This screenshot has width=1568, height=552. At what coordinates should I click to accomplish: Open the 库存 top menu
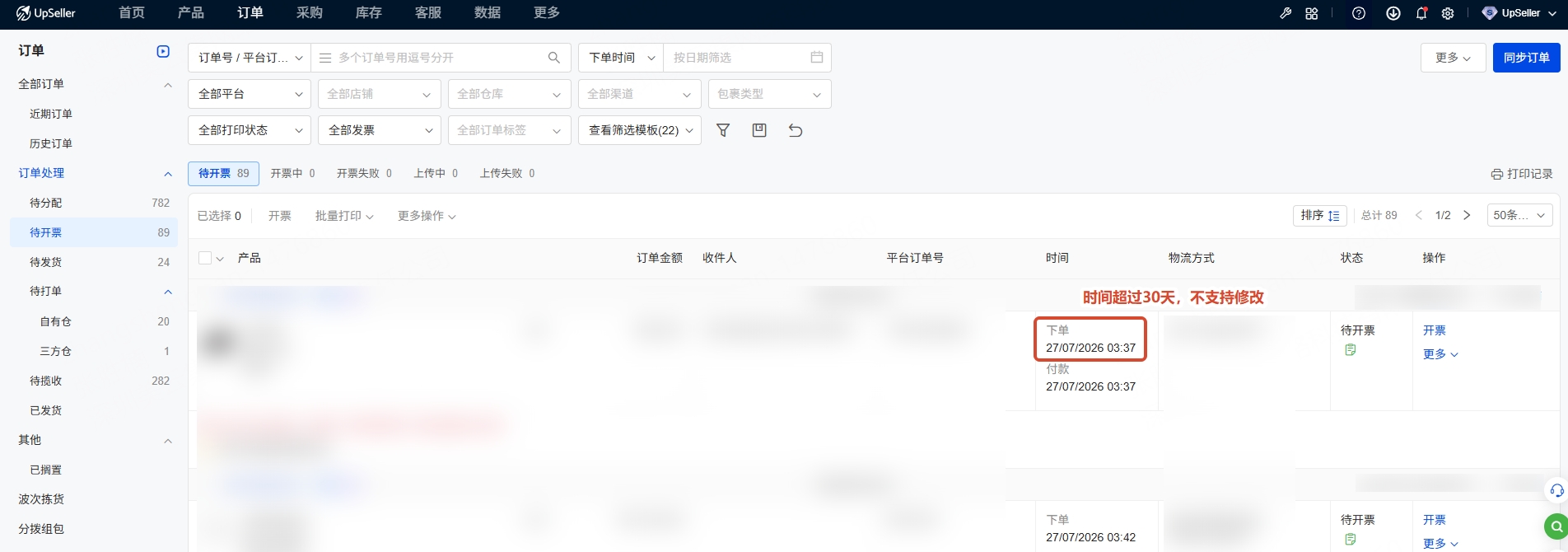[x=369, y=13]
